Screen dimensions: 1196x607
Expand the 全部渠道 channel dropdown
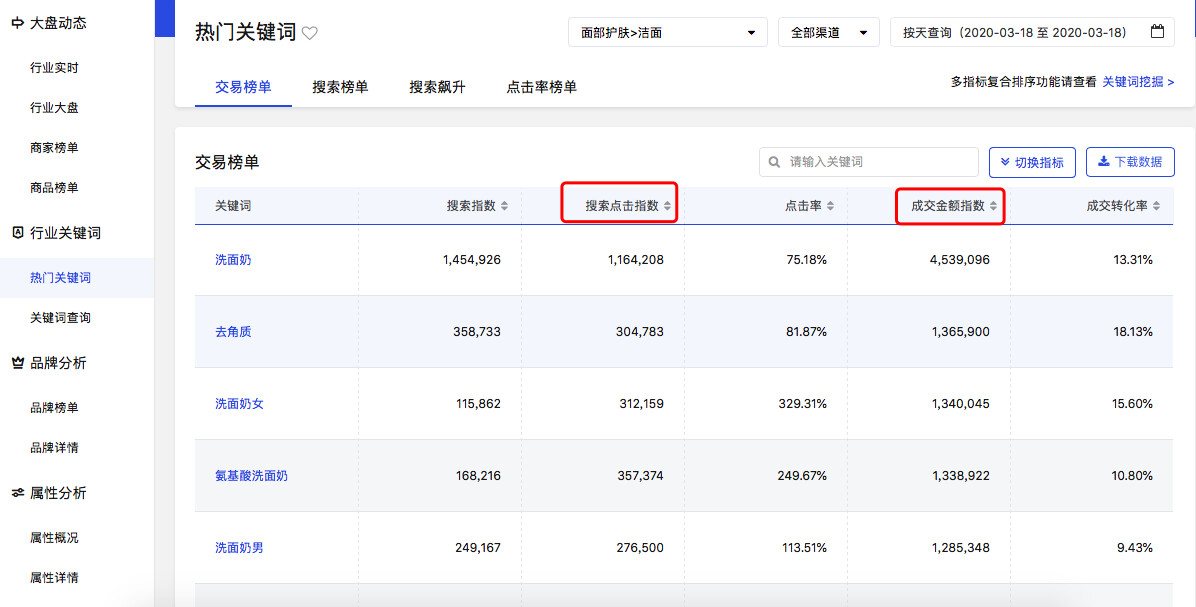point(828,32)
